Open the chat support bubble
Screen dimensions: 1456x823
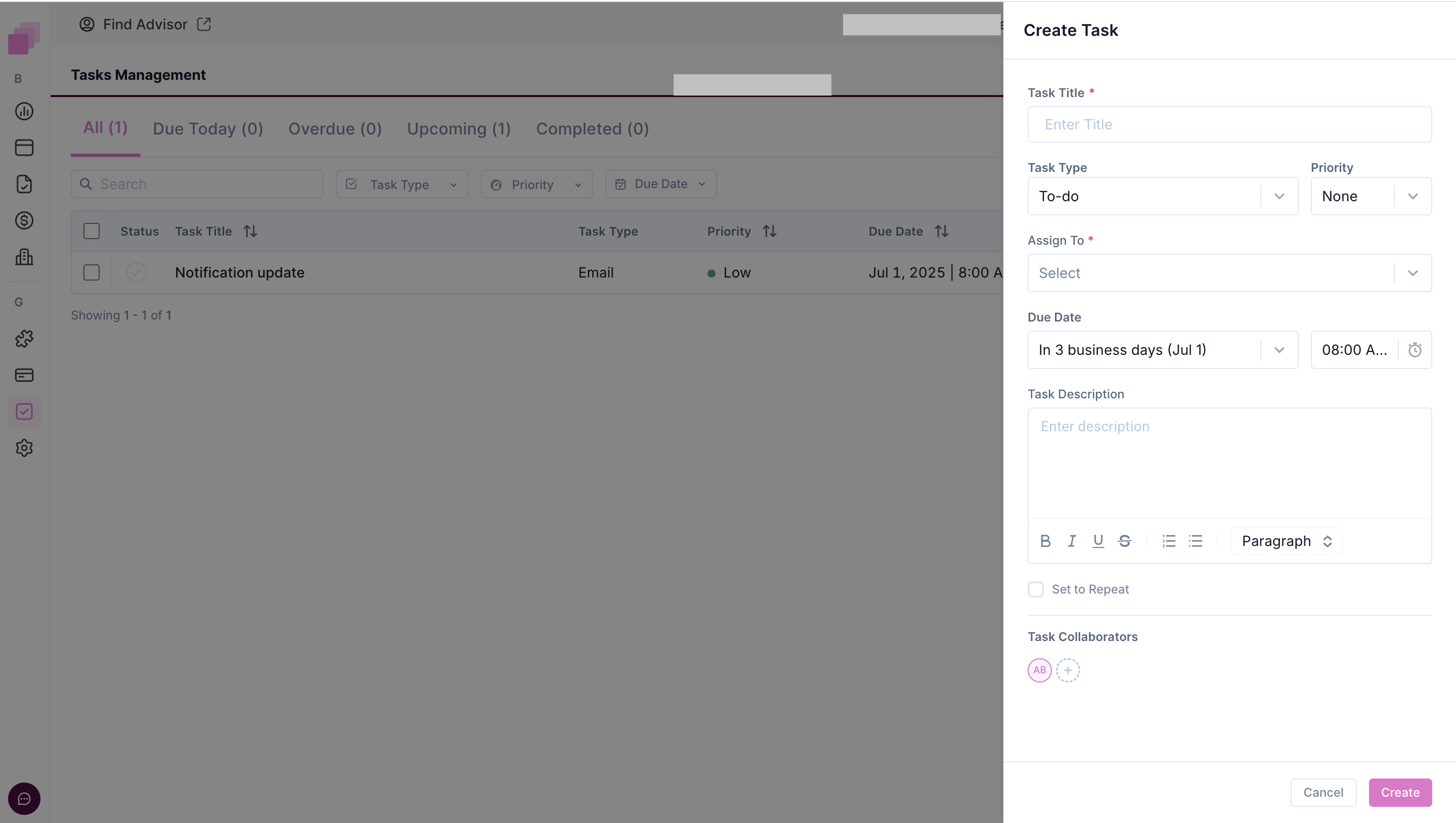(x=24, y=799)
